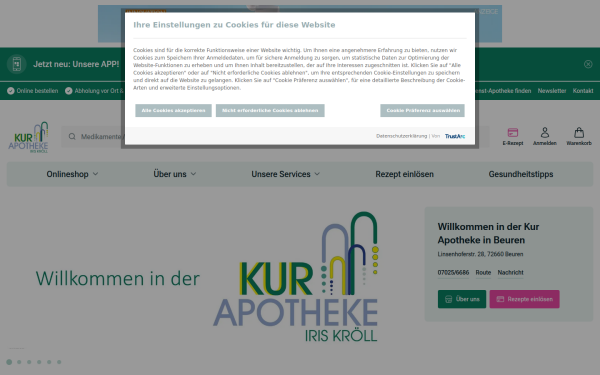600x375 pixels.
Task: Select the fifth carousel dot
Action: 49,362
